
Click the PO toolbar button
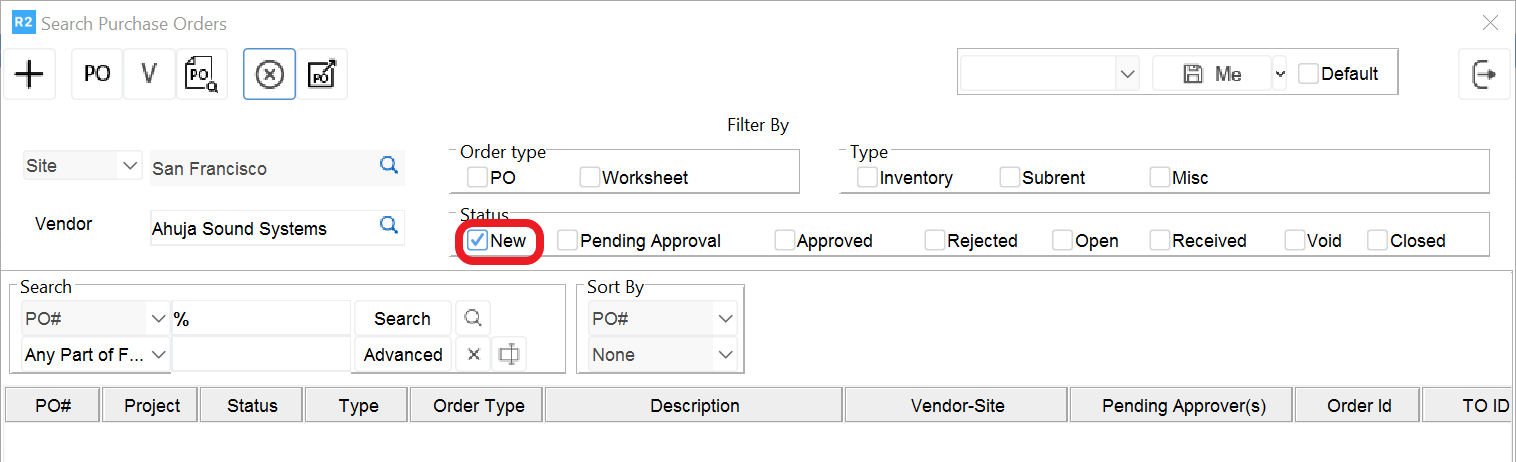97,74
